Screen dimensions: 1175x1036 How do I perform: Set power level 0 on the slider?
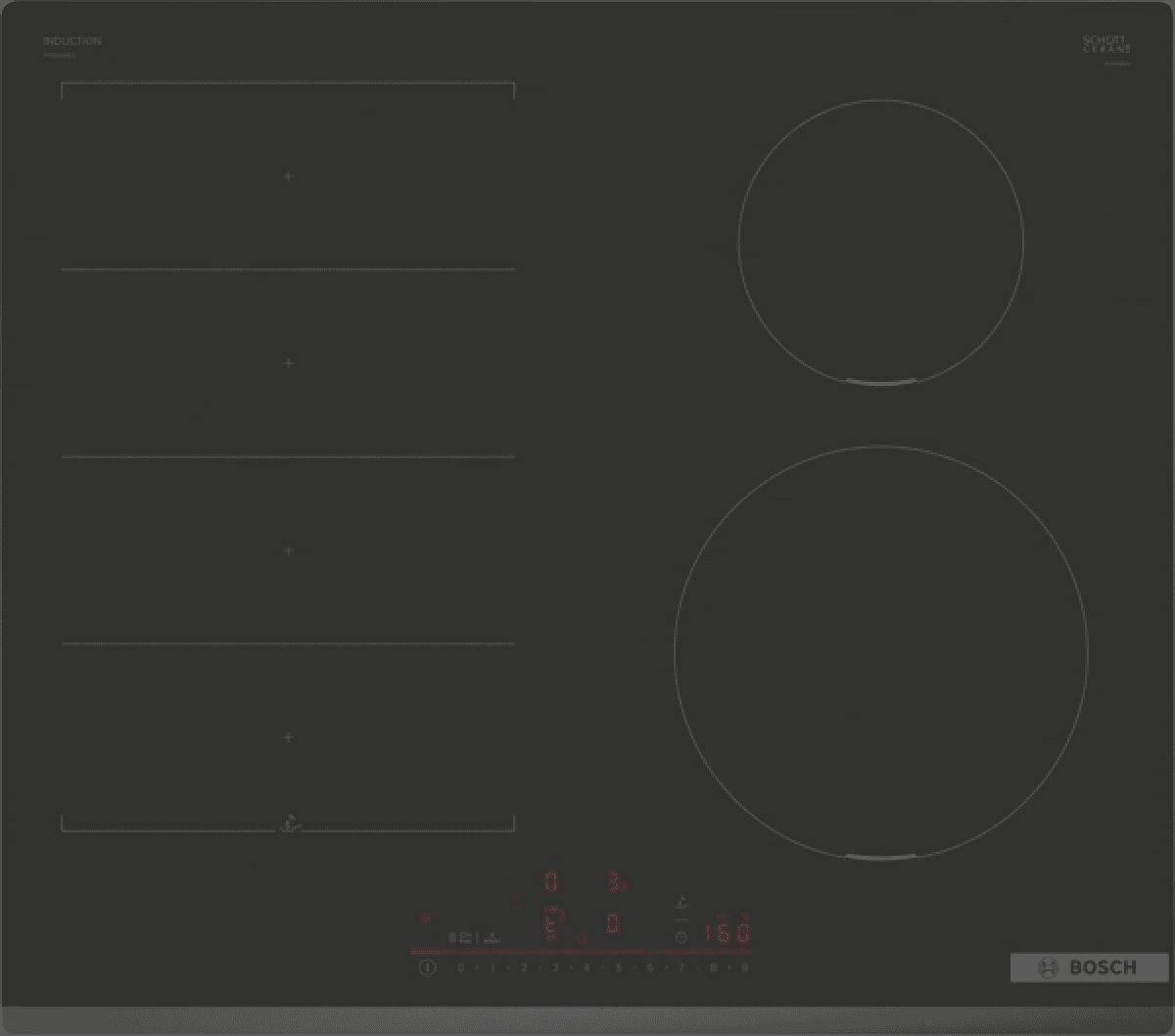pyautogui.click(x=460, y=967)
